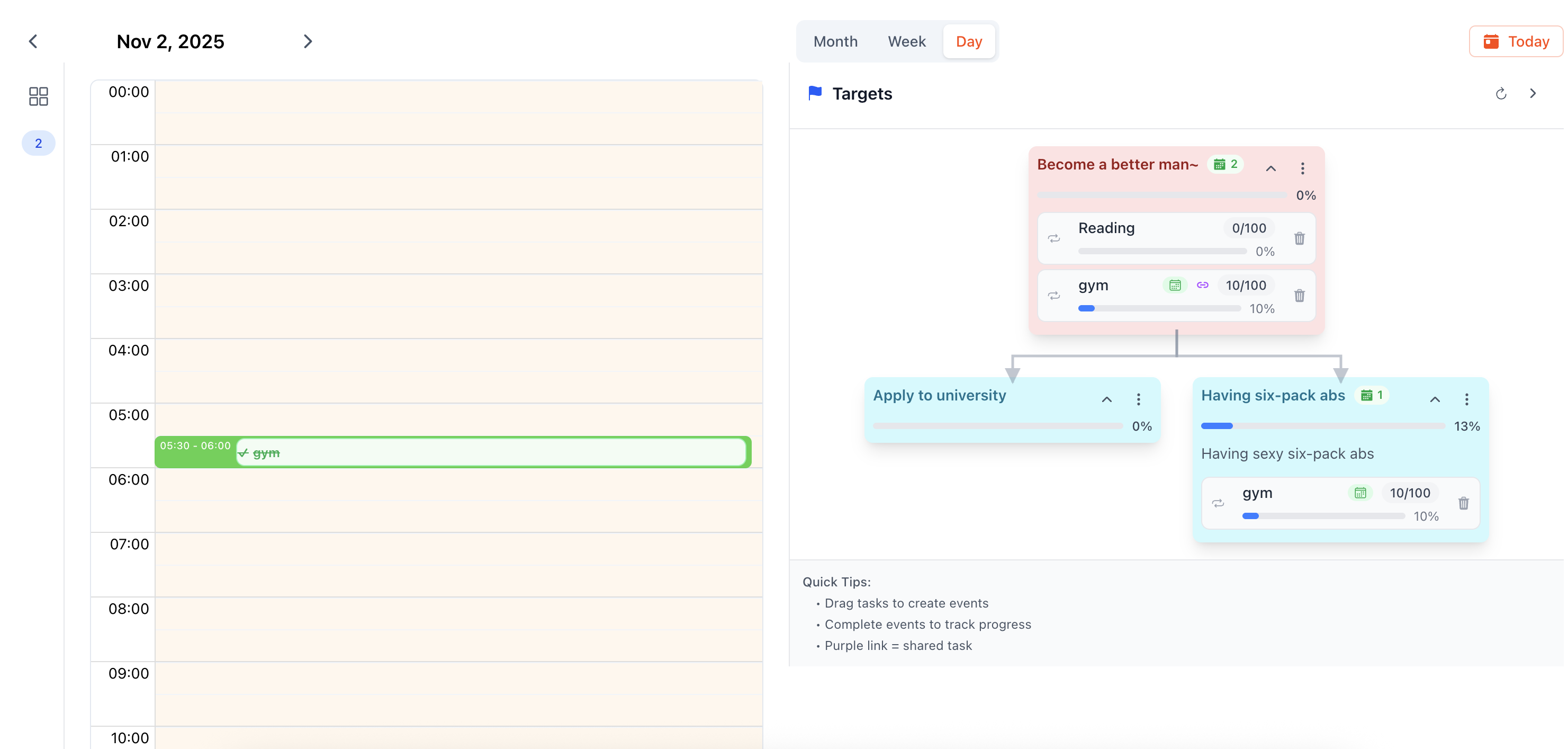Image resolution: width=1568 pixels, height=749 pixels.
Task: Click Having six-pack abs 13% progress bar
Action: point(1323,426)
